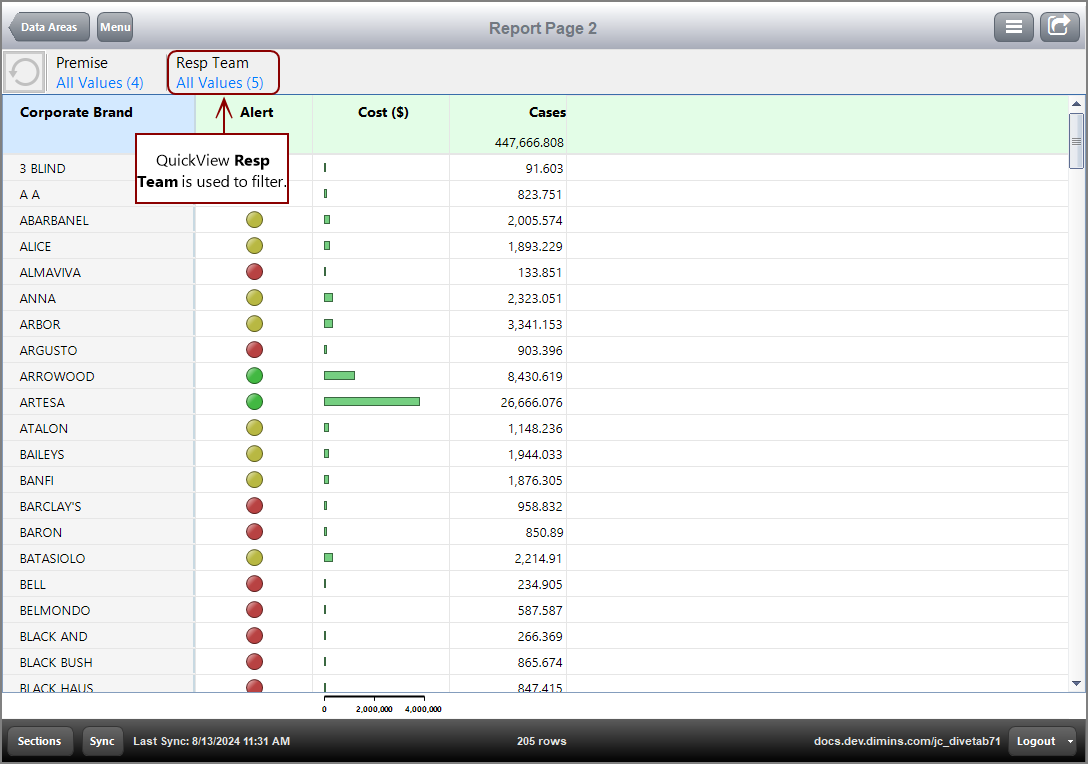The width and height of the screenshot is (1088, 764).
Task: Open the Sections panel
Action: (39, 741)
